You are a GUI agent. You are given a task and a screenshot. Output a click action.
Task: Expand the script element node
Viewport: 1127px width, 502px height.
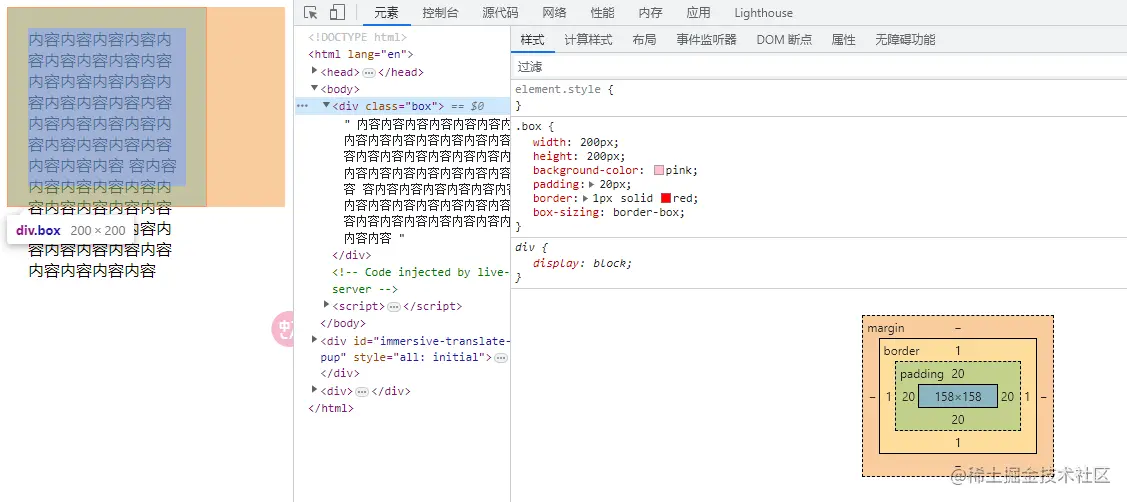[326, 305]
